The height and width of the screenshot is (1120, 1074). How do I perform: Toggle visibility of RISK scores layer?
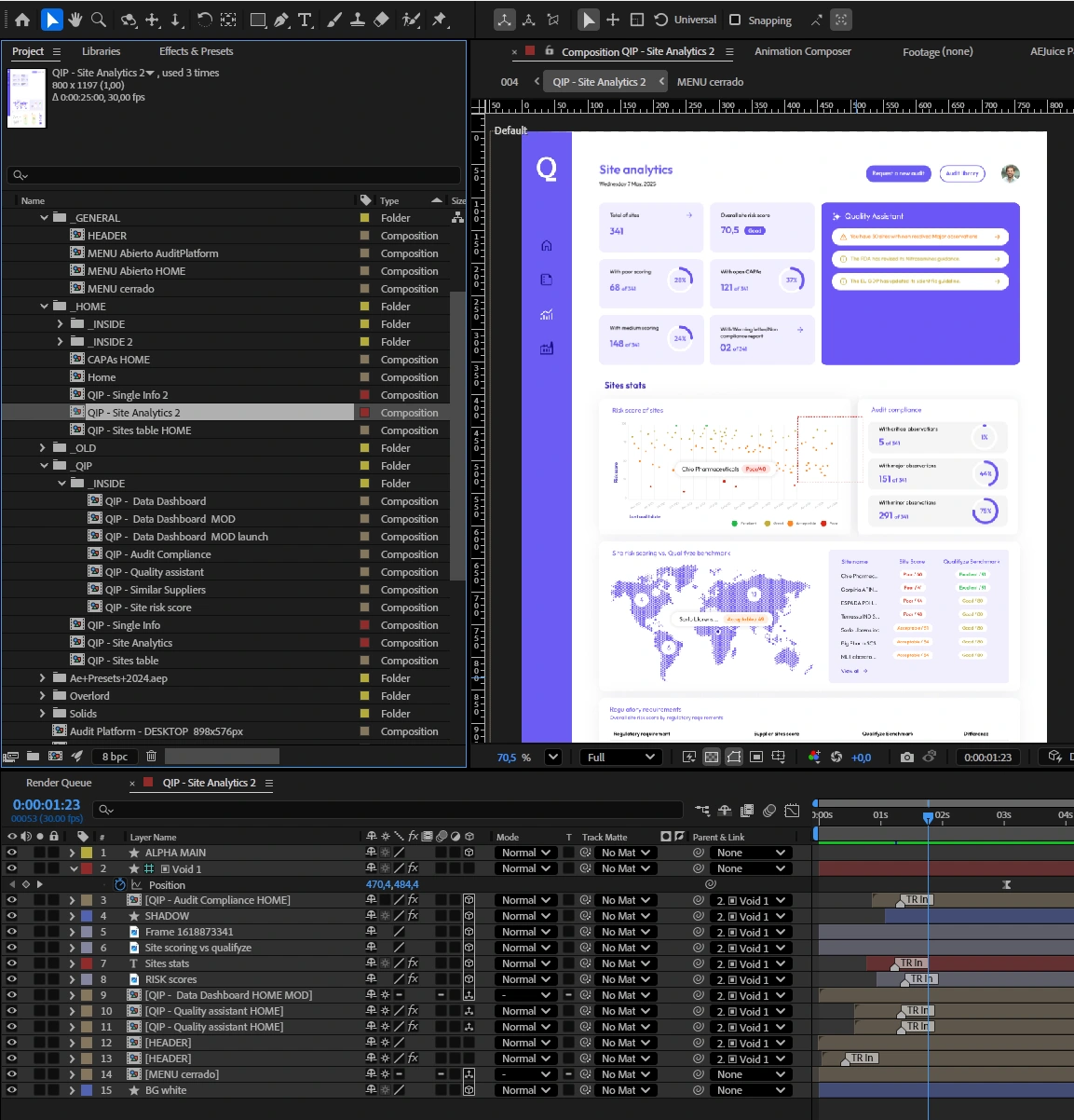coord(12,979)
